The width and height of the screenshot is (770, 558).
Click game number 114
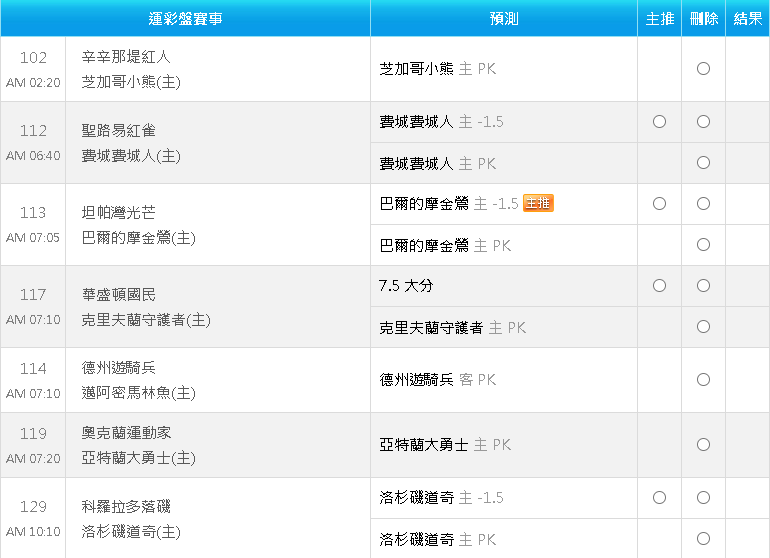[x=33, y=368]
